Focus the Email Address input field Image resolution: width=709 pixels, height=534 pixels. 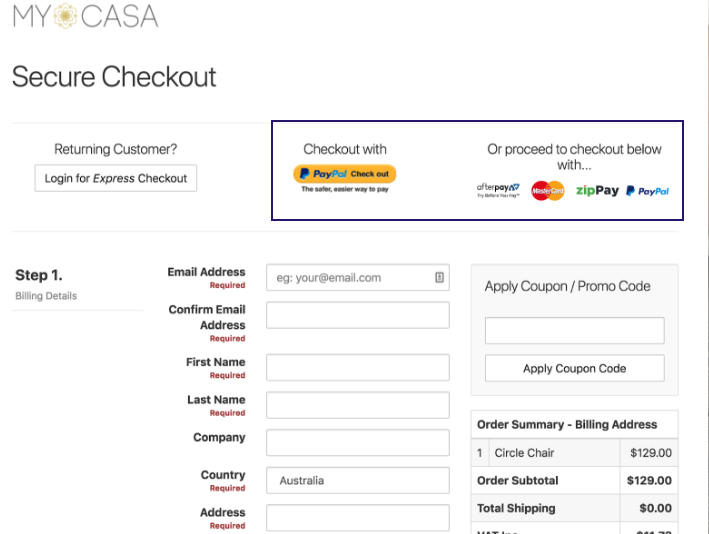358,277
